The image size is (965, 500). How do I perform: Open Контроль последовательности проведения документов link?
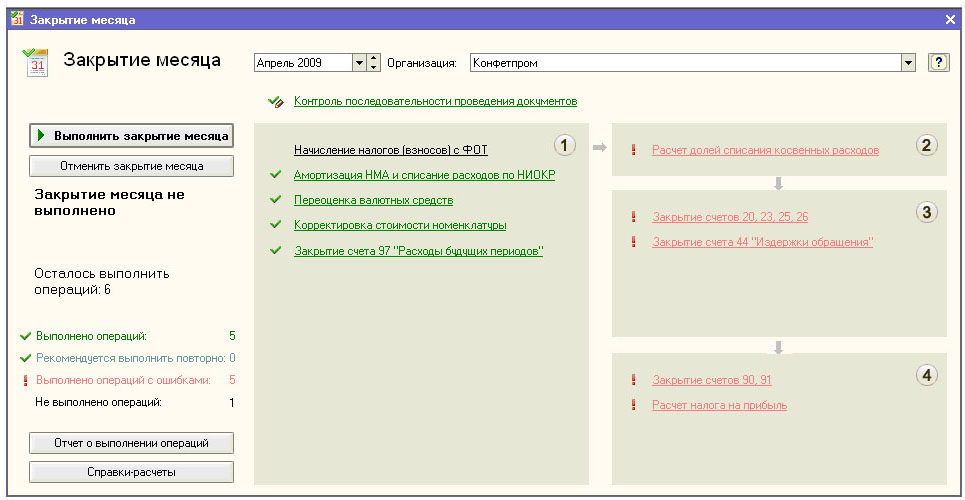click(436, 102)
